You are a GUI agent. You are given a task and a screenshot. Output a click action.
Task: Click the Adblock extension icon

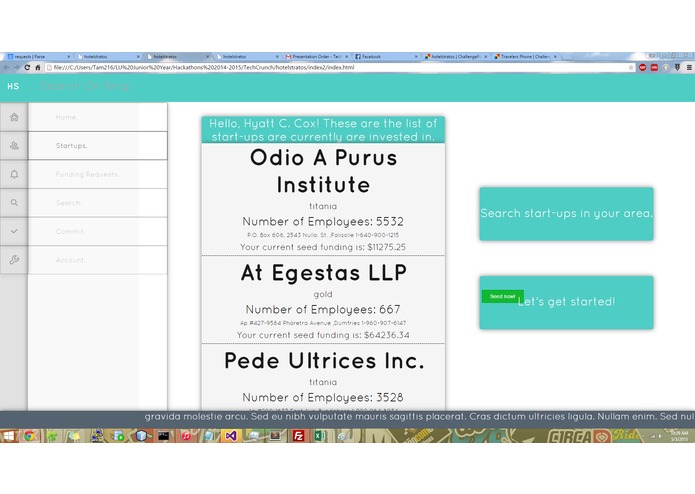[x=643, y=67]
